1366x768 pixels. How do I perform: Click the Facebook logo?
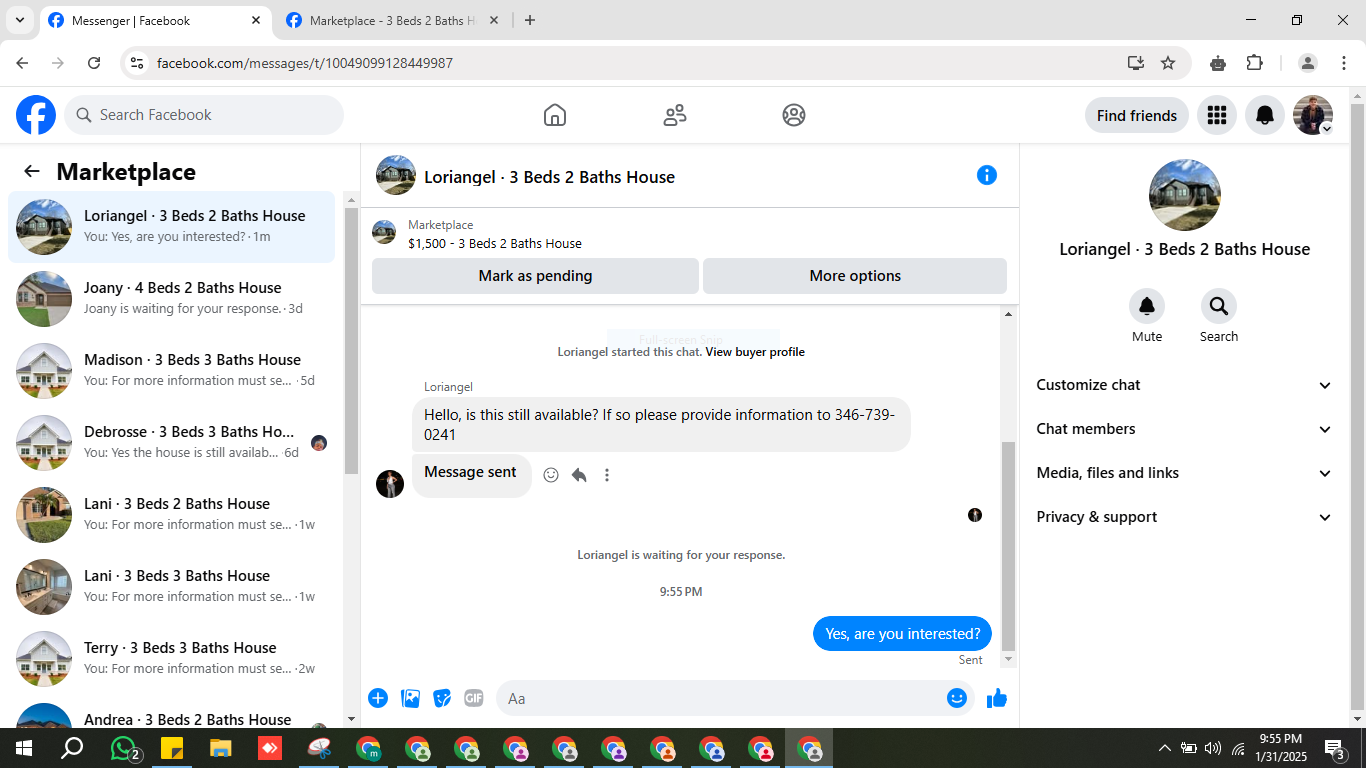click(36, 115)
